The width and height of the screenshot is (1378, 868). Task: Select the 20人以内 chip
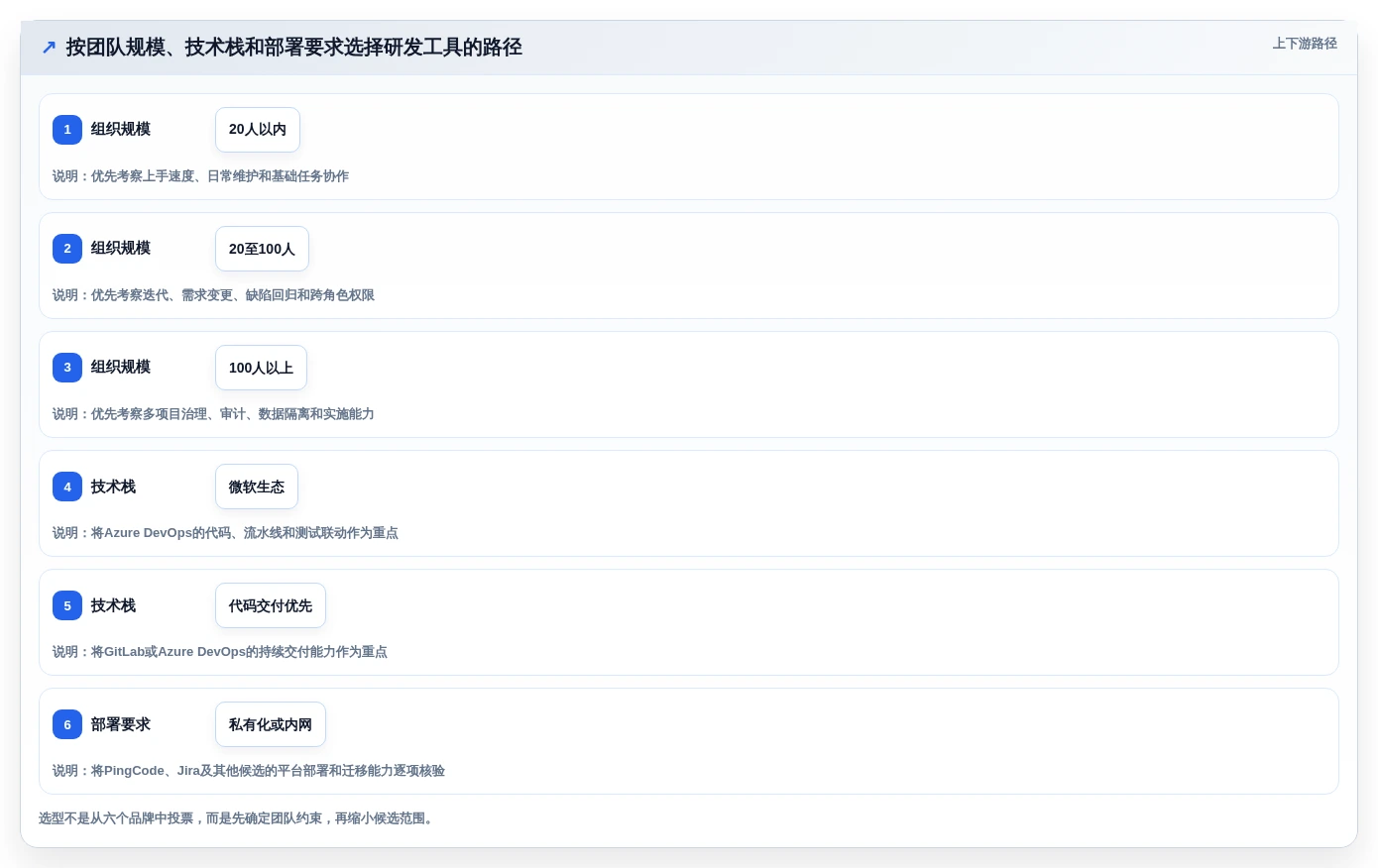tap(258, 130)
